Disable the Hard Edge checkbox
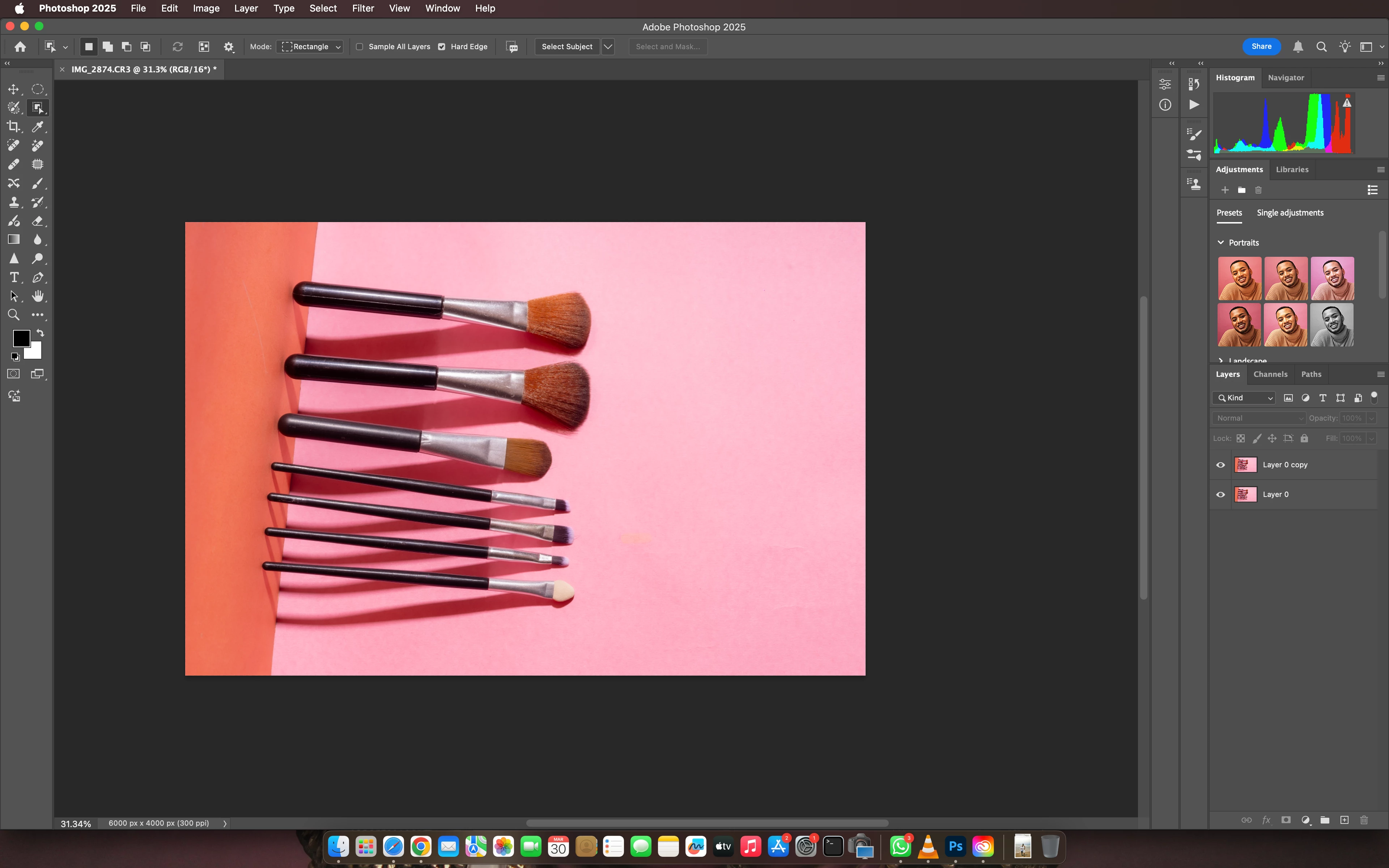This screenshot has width=1389, height=868. pyautogui.click(x=442, y=47)
